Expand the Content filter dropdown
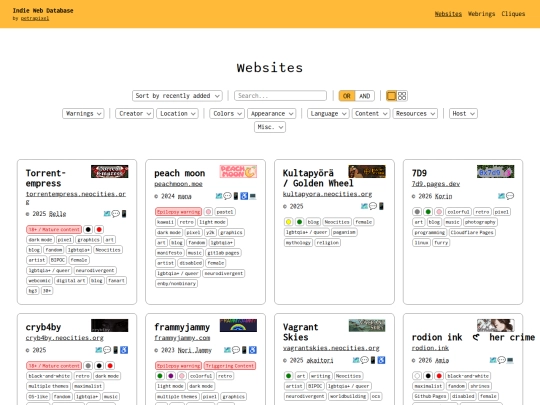540x405 pixels. point(371,114)
